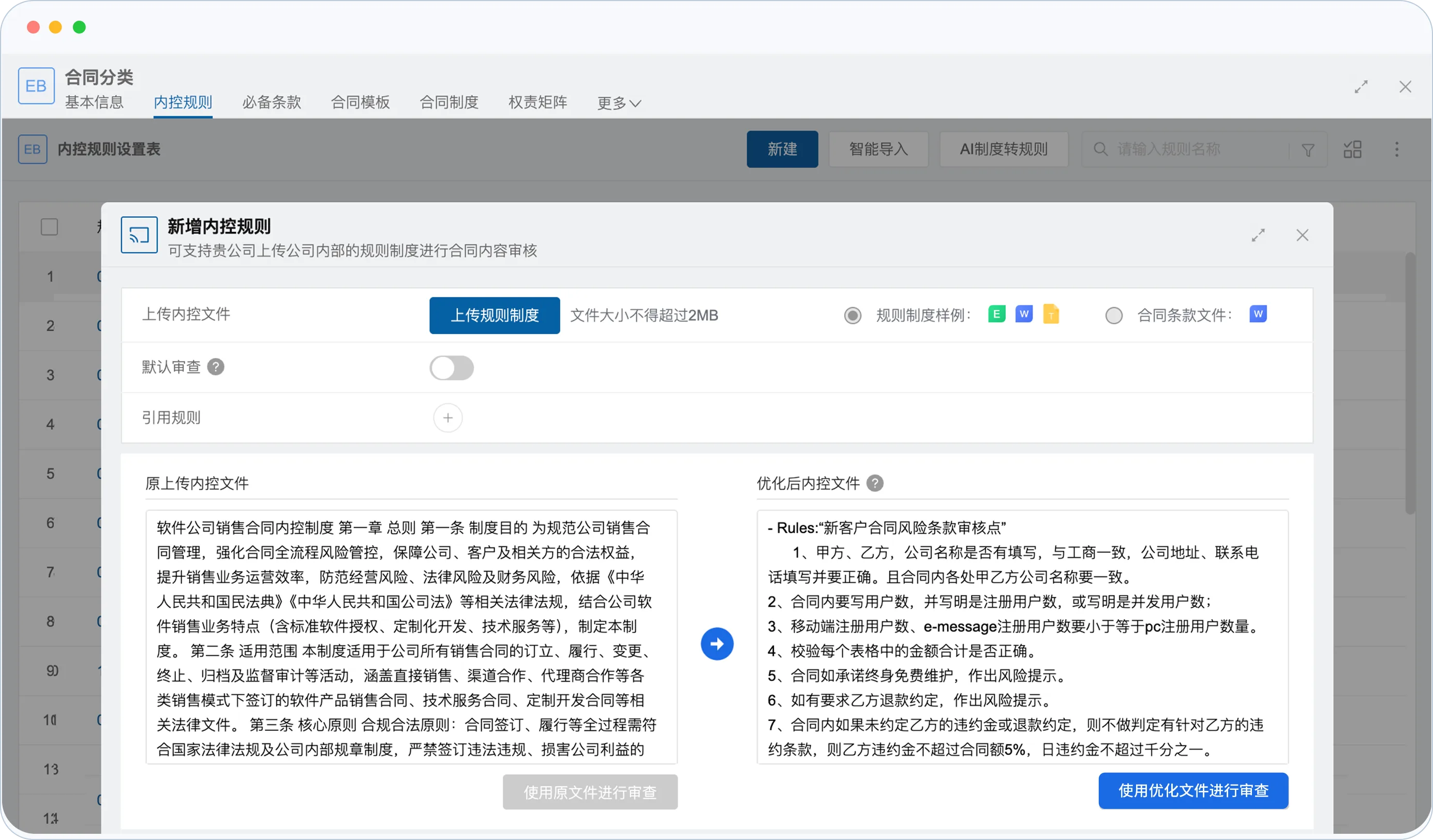The height and width of the screenshot is (840, 1433).
Task: Click the 智能导入 button
Action: click(878, 149)
